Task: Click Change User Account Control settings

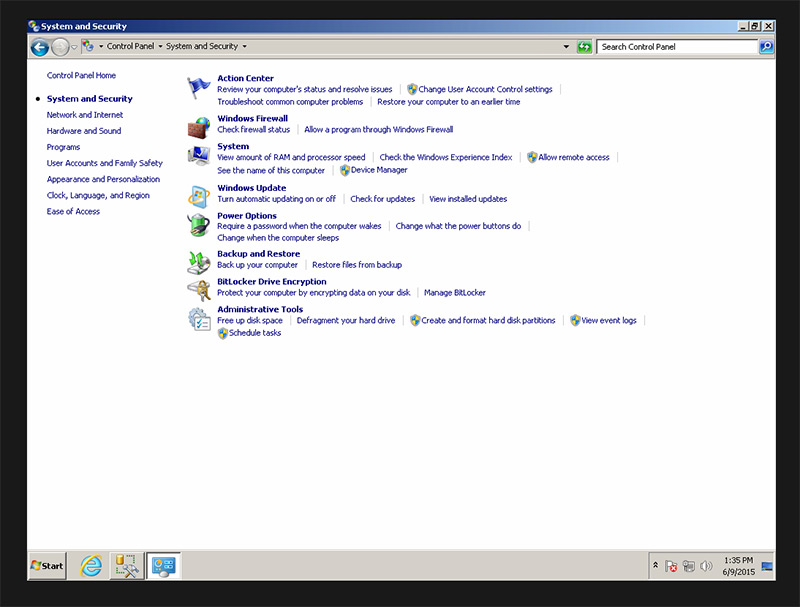Action: click(x=485, y=89)
